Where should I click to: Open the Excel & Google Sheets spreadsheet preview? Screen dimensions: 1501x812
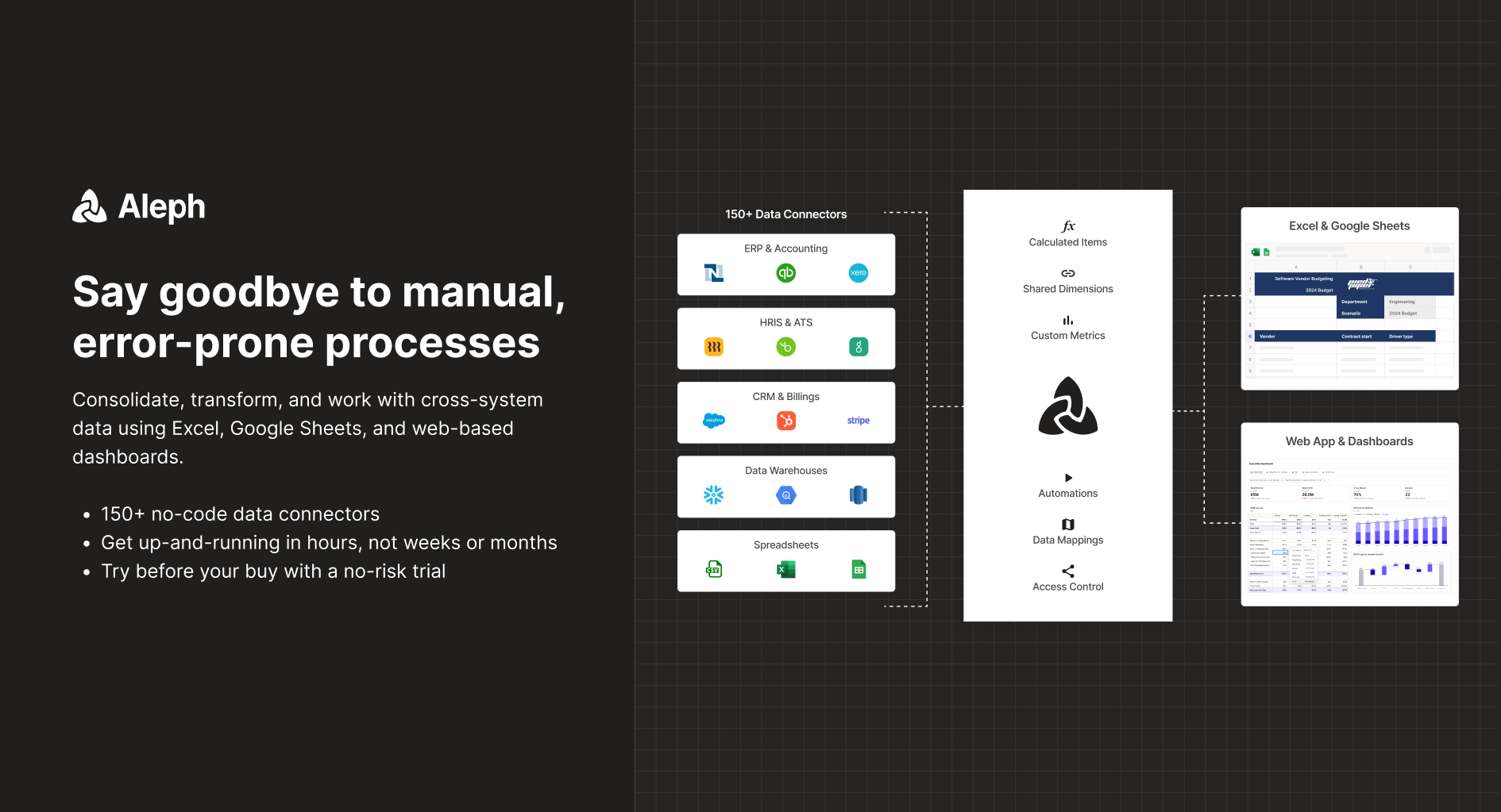point(1349,310)
